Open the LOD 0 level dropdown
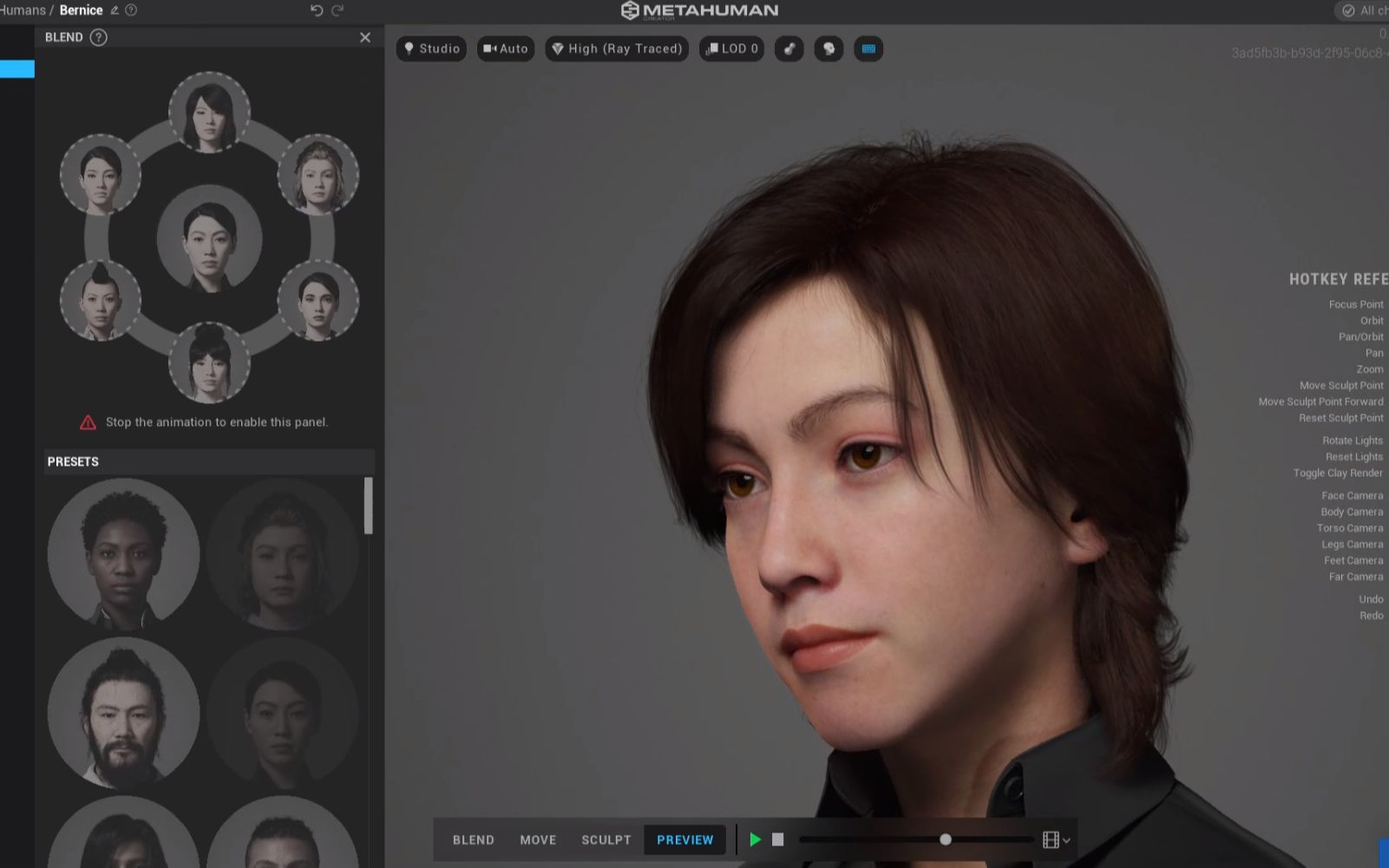 731,49
